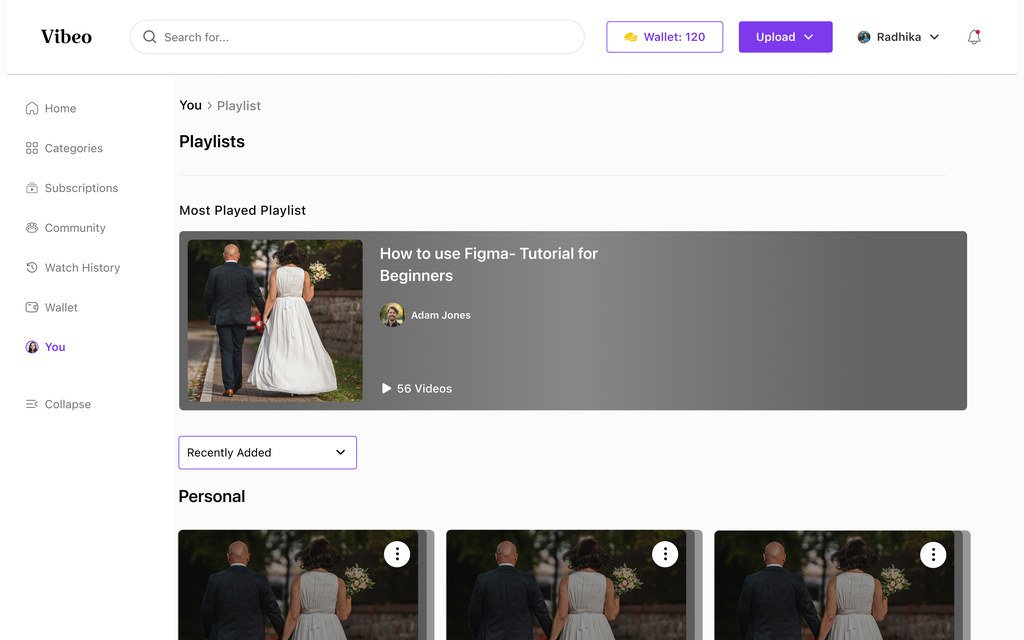The image size is (1024, 640).
Task: Open Adam Jones channel name
Action: click(x=440, y=315)
